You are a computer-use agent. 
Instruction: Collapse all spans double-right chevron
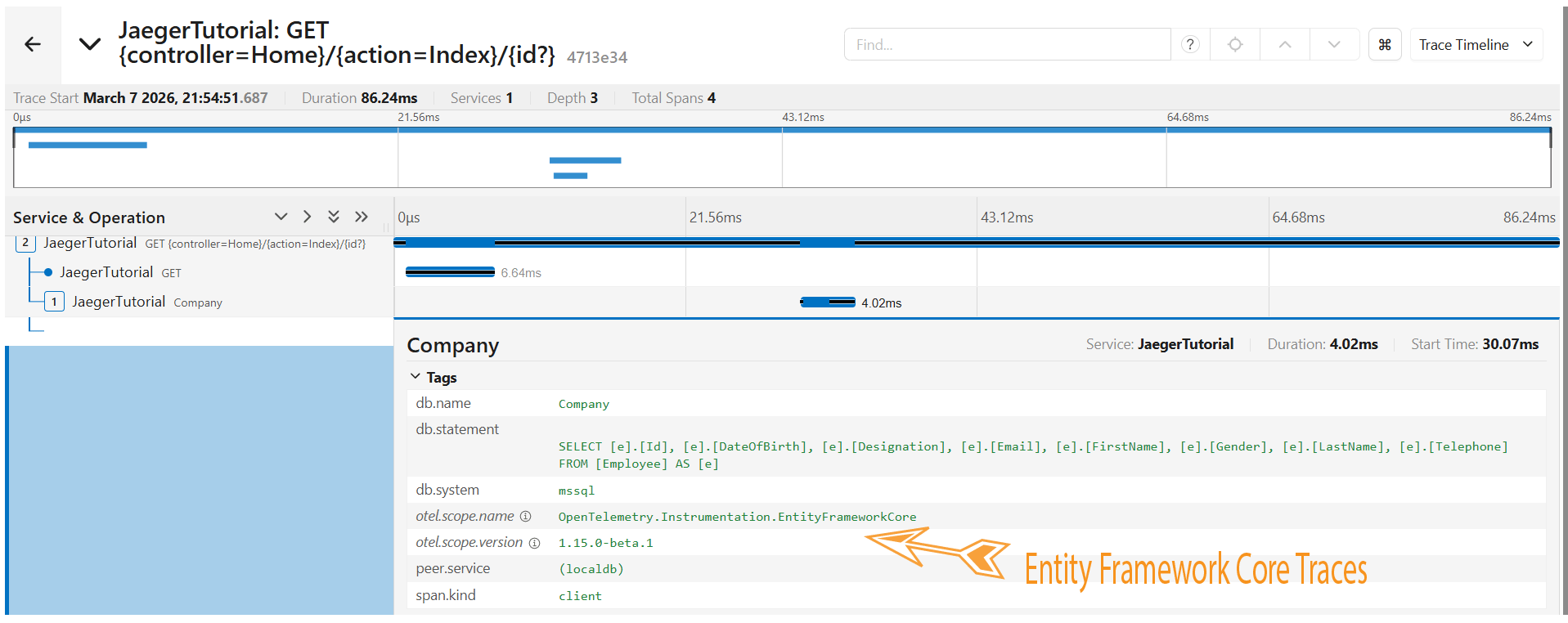point(362,217)
